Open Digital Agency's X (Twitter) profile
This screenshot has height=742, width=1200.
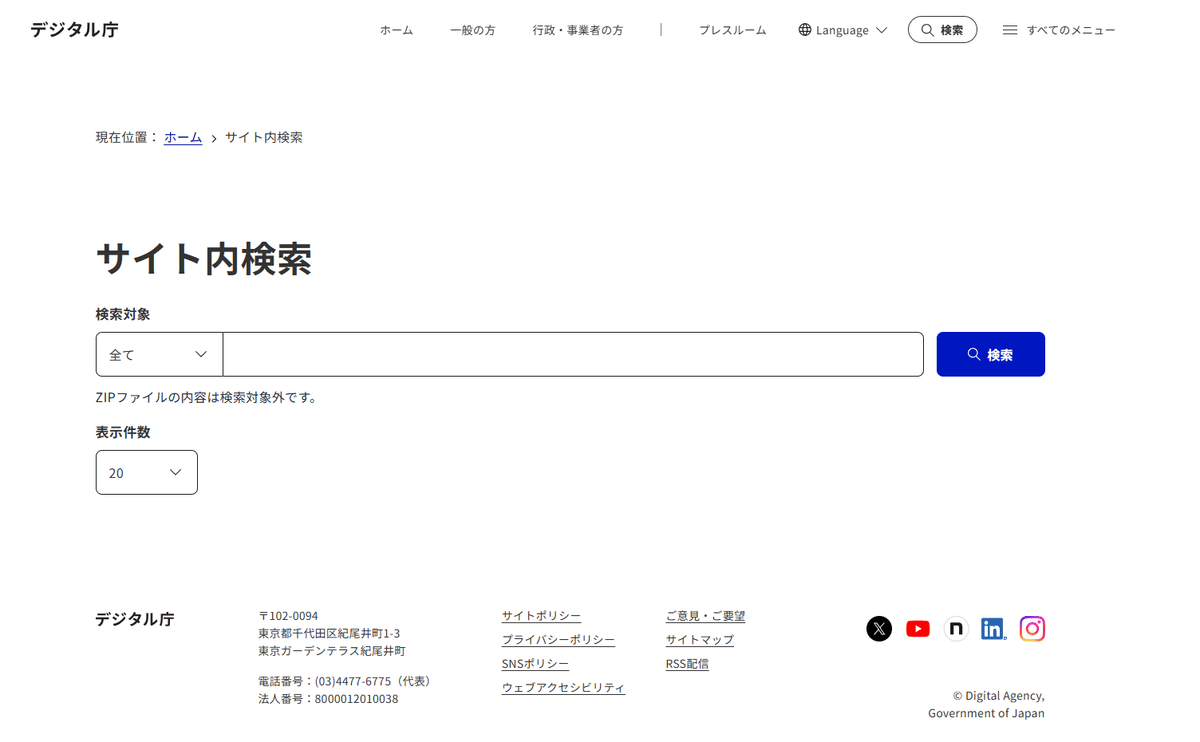(878, 628)
